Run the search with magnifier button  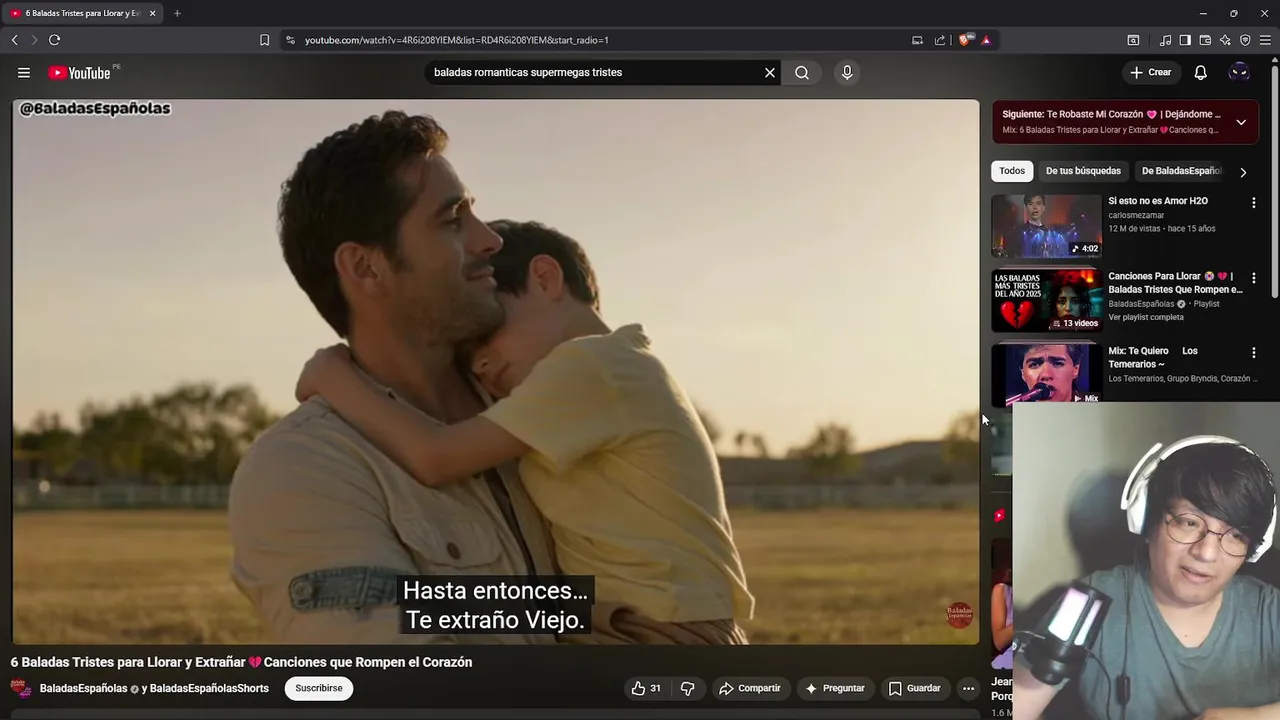click(x=802, y=72)
